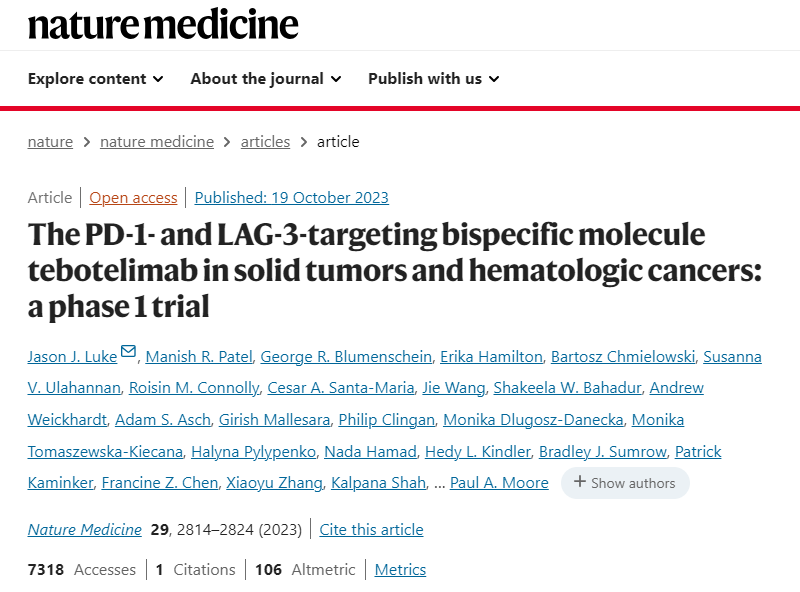800x592 pixels.
Task: Open the Published: 19 October 2023 link
Action: (291, 198)
